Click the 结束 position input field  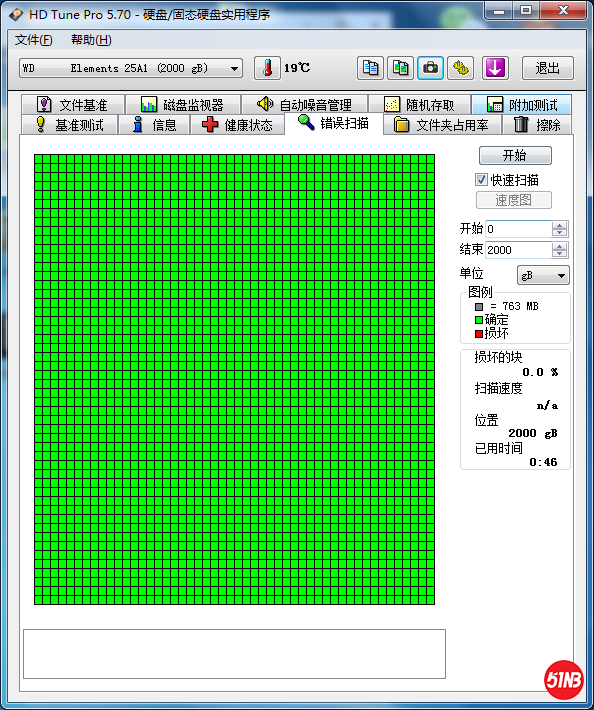(x=518, y=250)
